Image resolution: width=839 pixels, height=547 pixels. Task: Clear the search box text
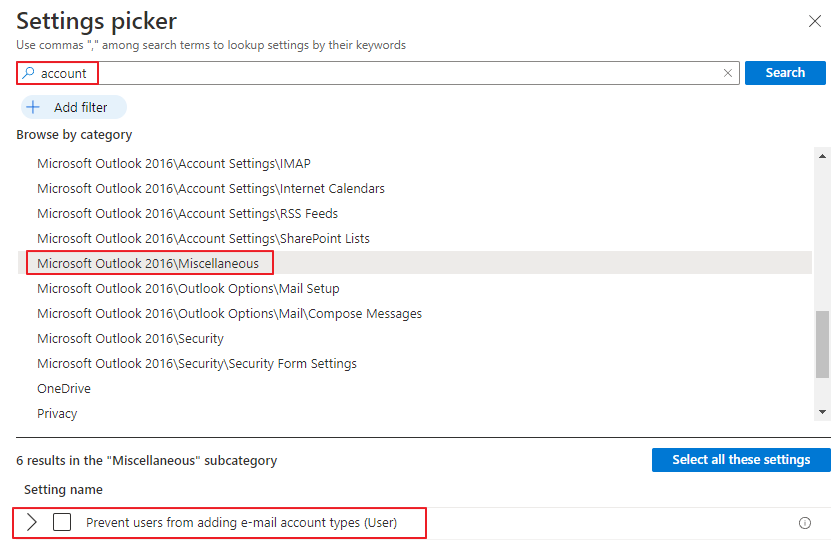tap(727, 73)
